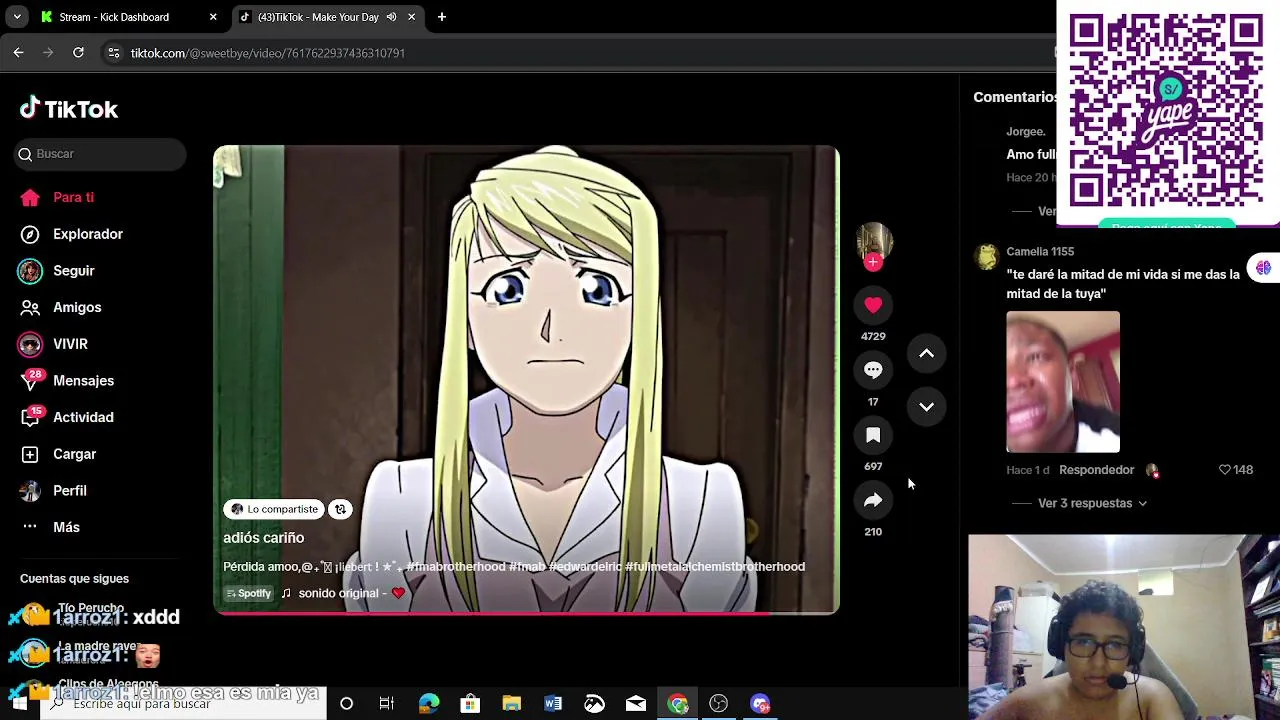Click the purple extension icon at right edge

click(x=1264, y=268)
